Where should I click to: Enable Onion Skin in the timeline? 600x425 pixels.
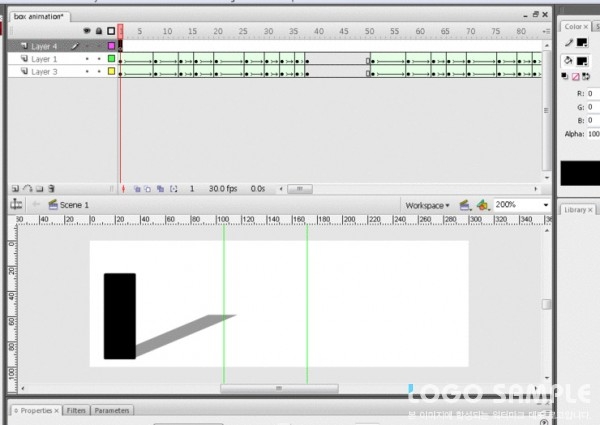pos(137,188)
